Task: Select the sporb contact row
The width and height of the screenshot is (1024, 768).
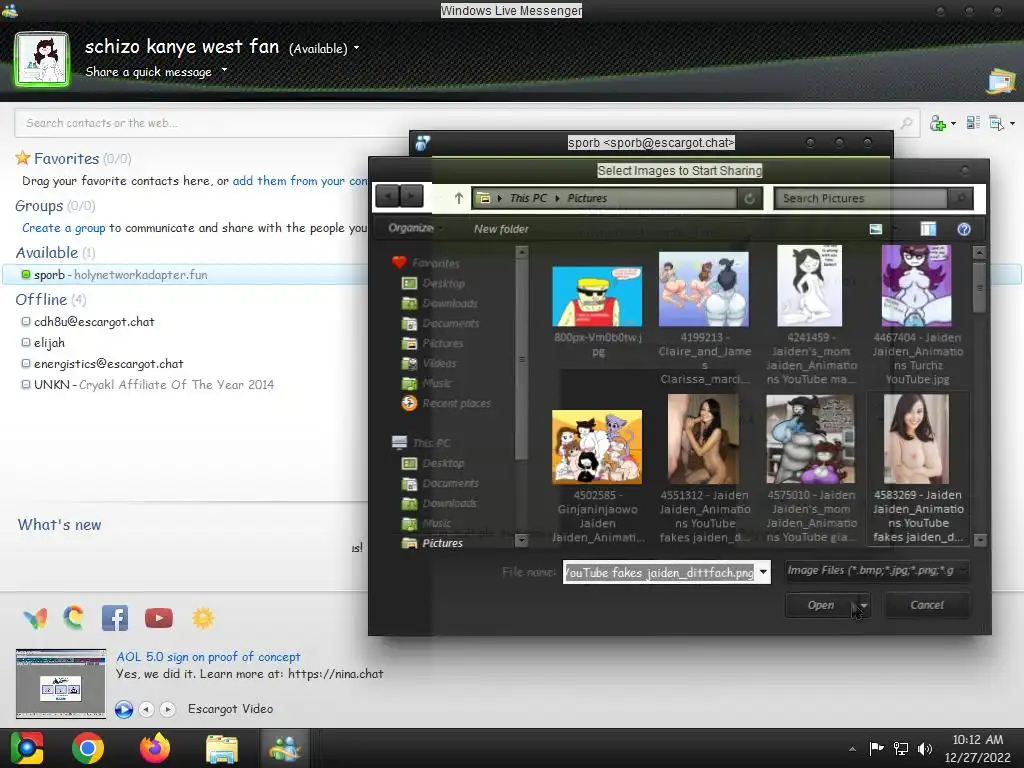Action: point(186,275)
